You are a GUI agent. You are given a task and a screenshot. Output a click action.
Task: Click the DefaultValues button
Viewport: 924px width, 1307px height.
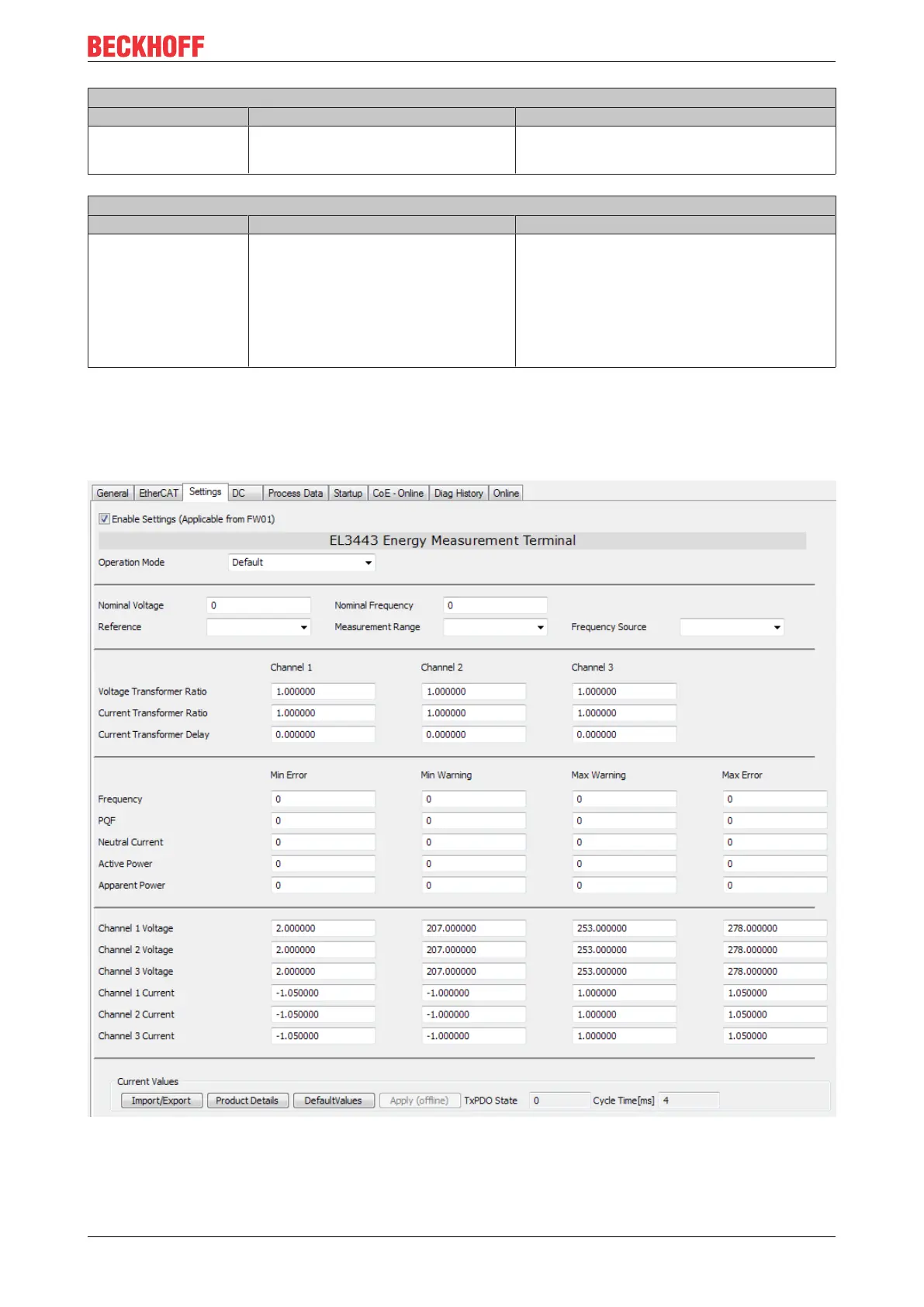(x=334, y=1101)
